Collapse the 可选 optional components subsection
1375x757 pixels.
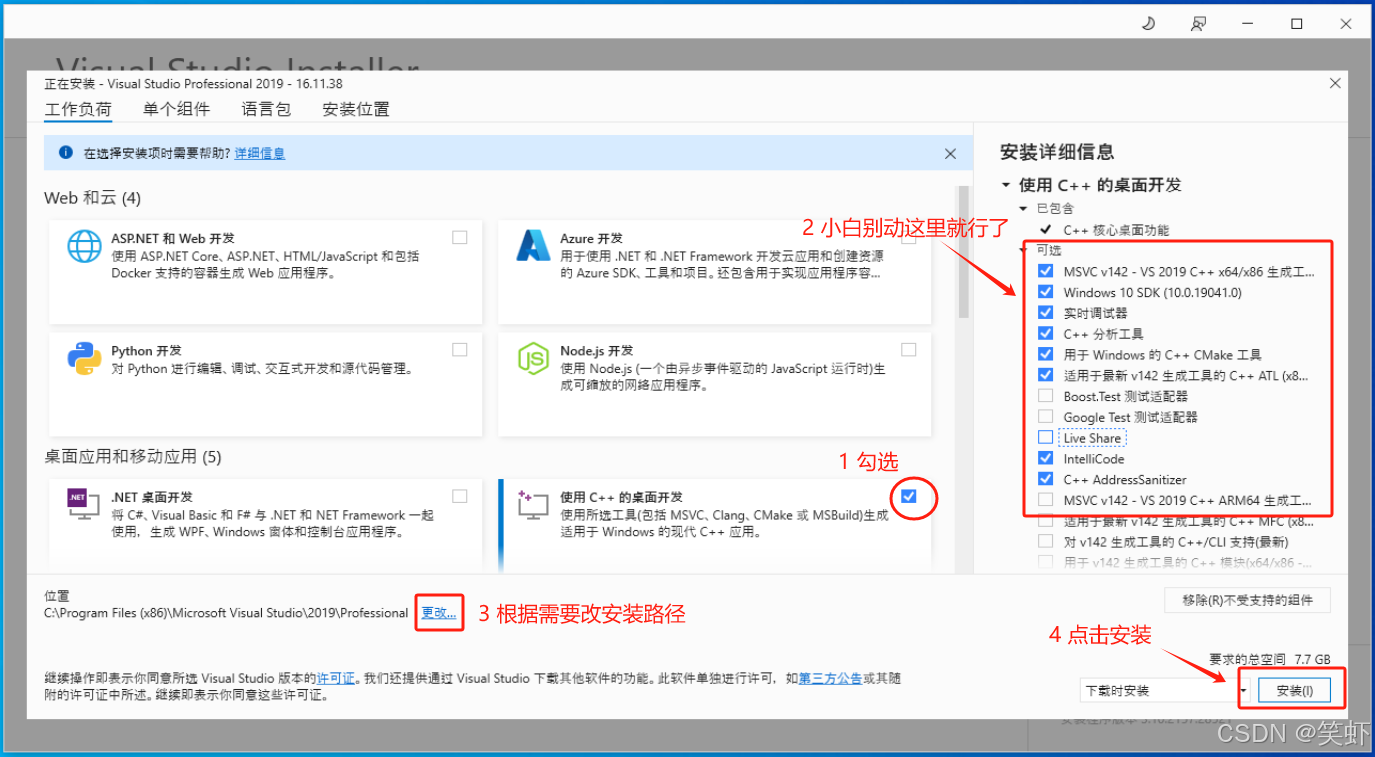tap(1023, 249)
